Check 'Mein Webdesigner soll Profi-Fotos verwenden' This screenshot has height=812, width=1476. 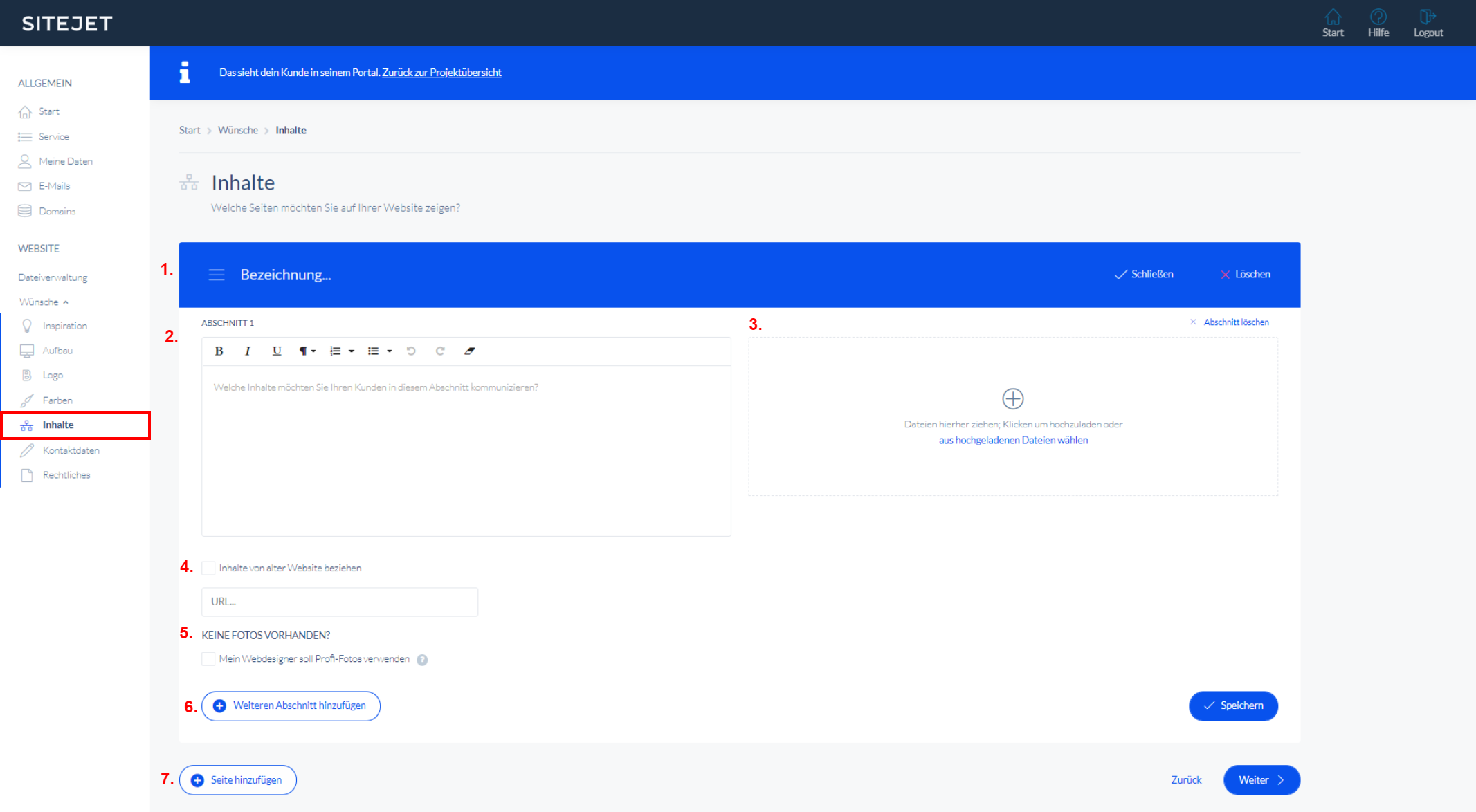pyautogui.click(x=208, y=658)
